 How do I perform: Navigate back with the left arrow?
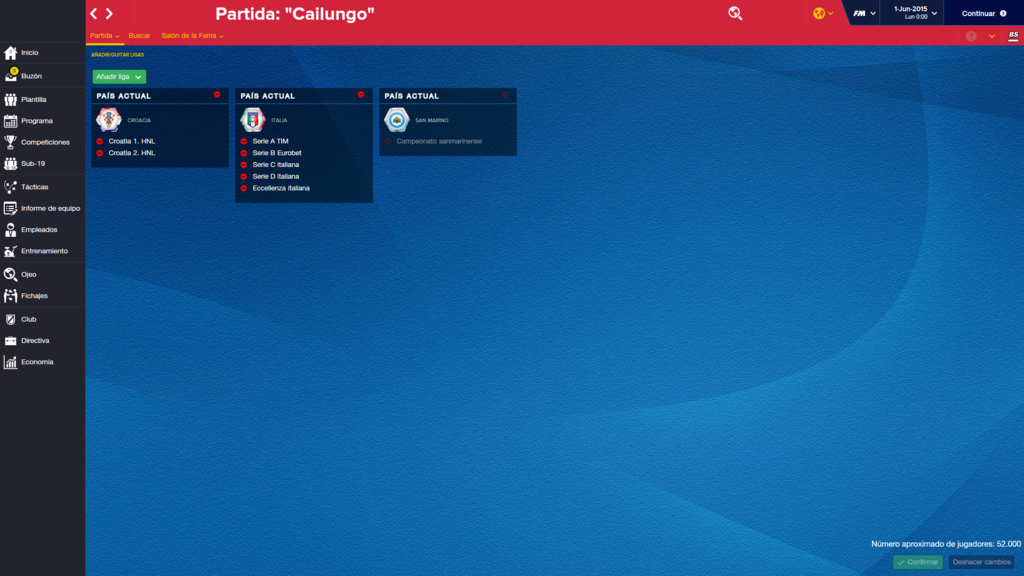click(x=94, y=14)
